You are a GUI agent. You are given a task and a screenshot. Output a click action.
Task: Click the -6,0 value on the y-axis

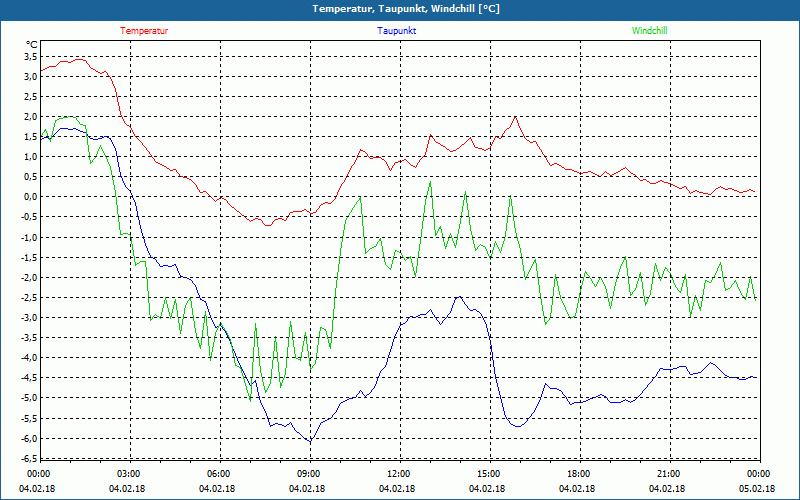(x=30, y=438)
